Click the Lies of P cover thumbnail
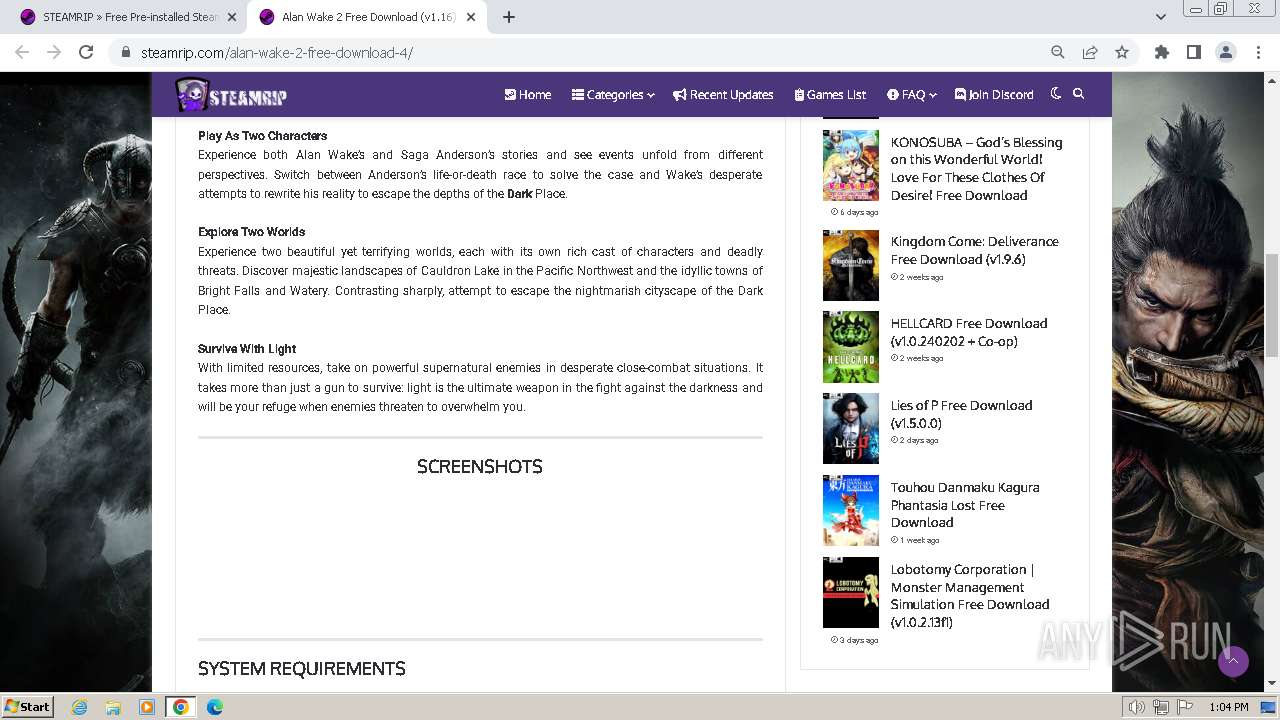Image resolution: width=1280 pixels, height=720 pixels. coord(851,429)
